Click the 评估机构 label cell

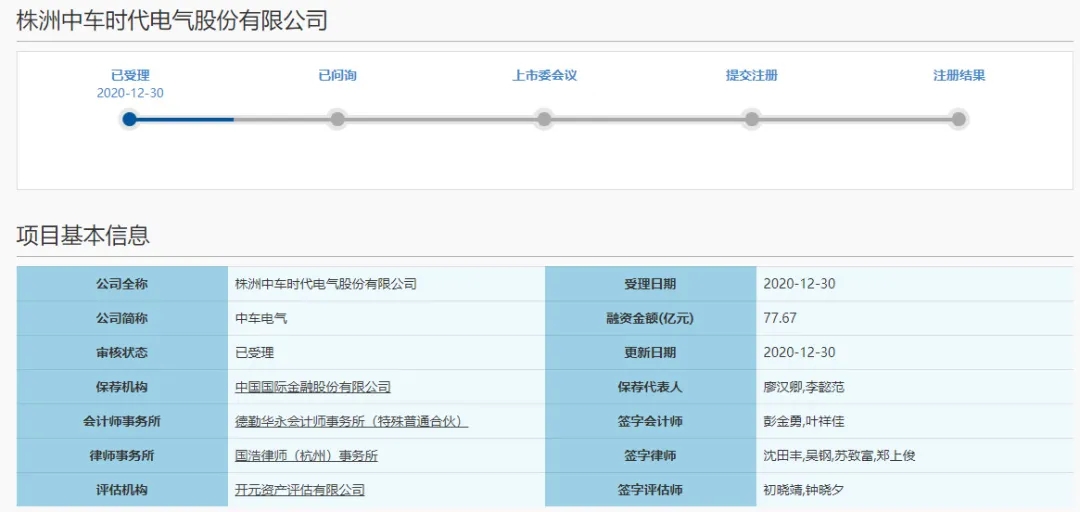pyautogui.click(x=122, y=490)
